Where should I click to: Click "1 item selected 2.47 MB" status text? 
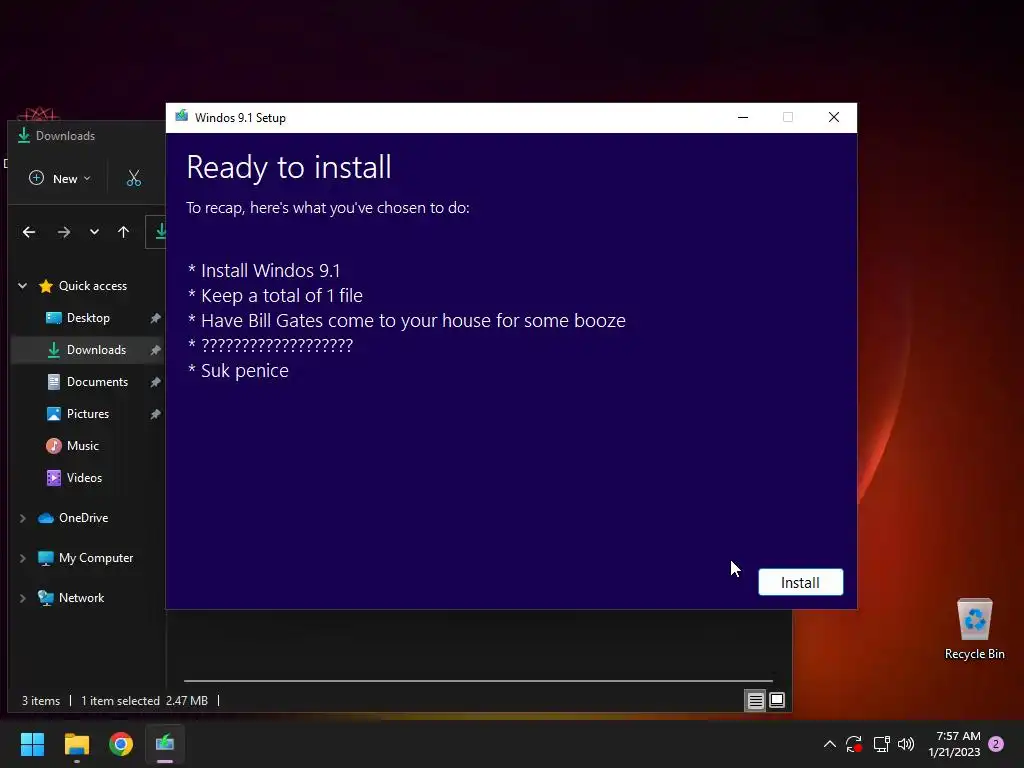click(144, 701)
